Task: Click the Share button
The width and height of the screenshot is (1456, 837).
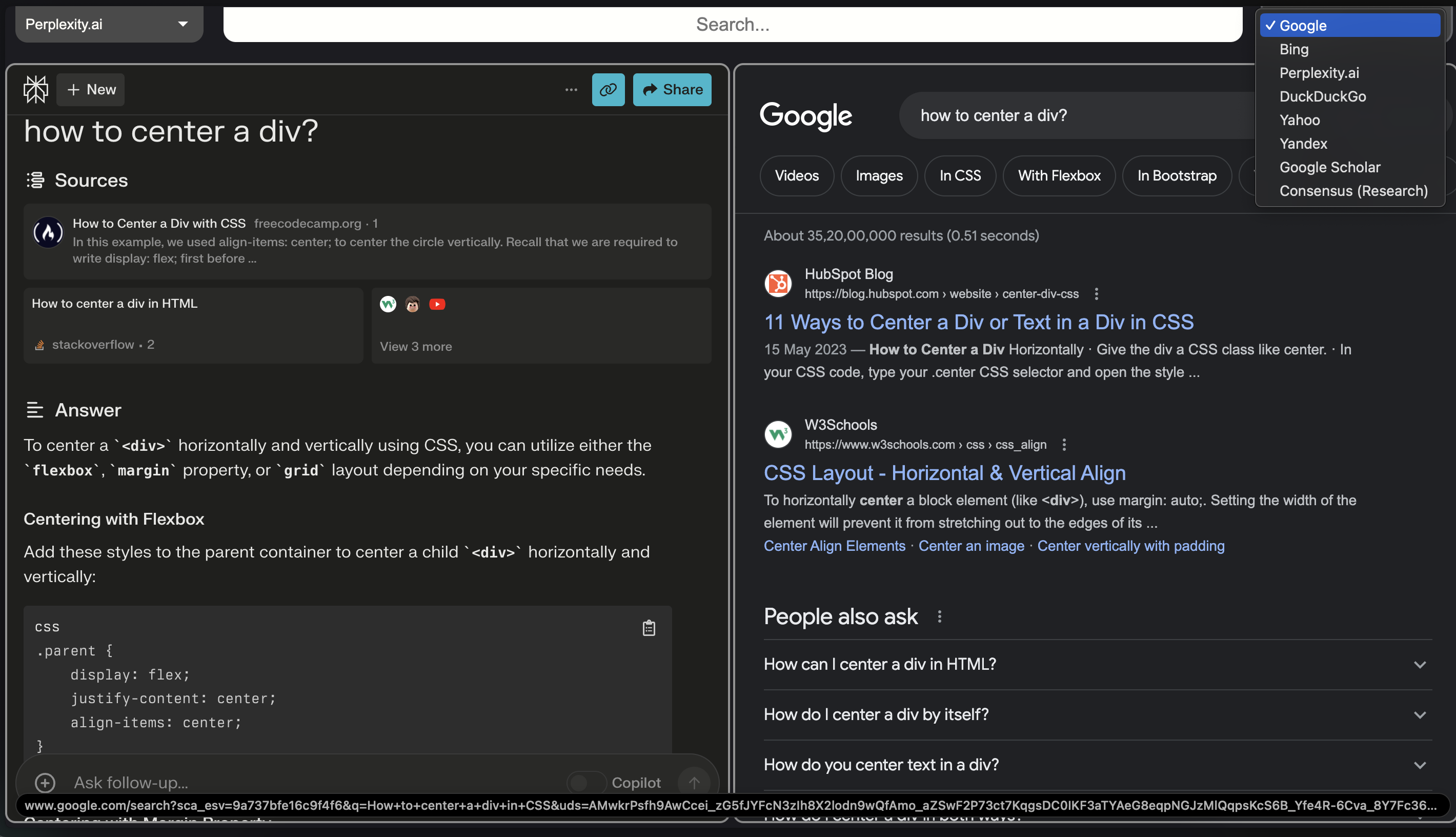Action: click(672, 90)
